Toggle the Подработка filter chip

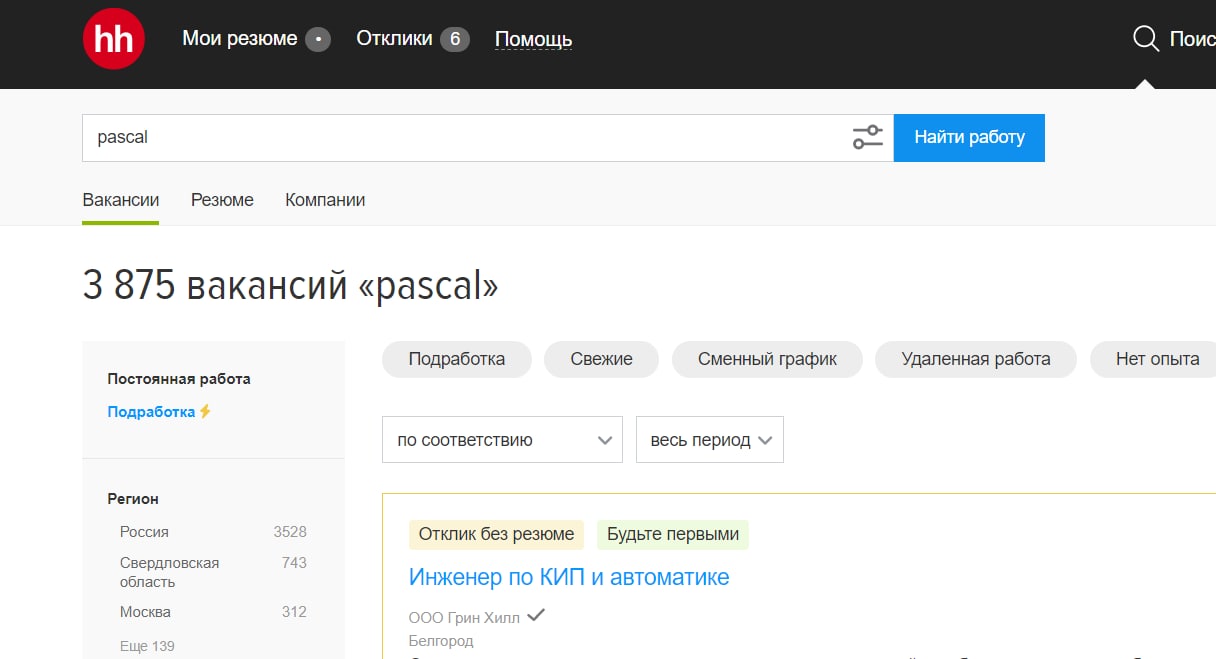(456, 359)
